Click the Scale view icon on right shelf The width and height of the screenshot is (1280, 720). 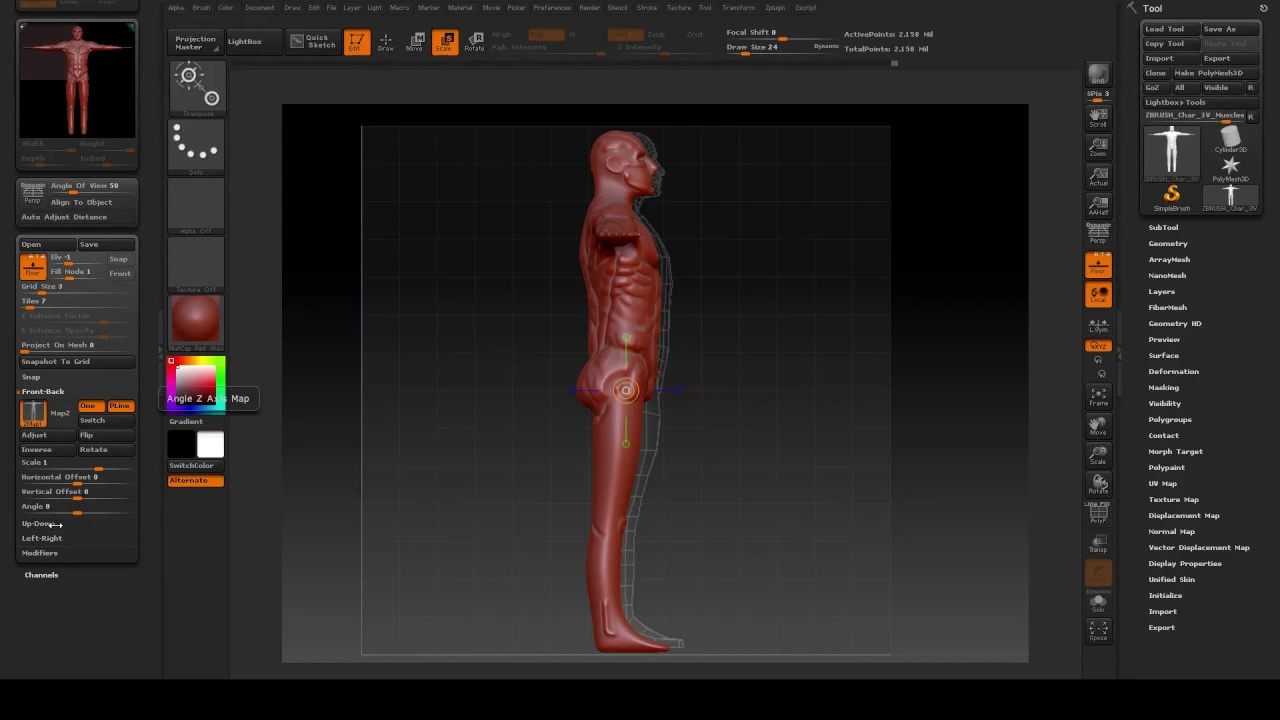(1098, 455)
